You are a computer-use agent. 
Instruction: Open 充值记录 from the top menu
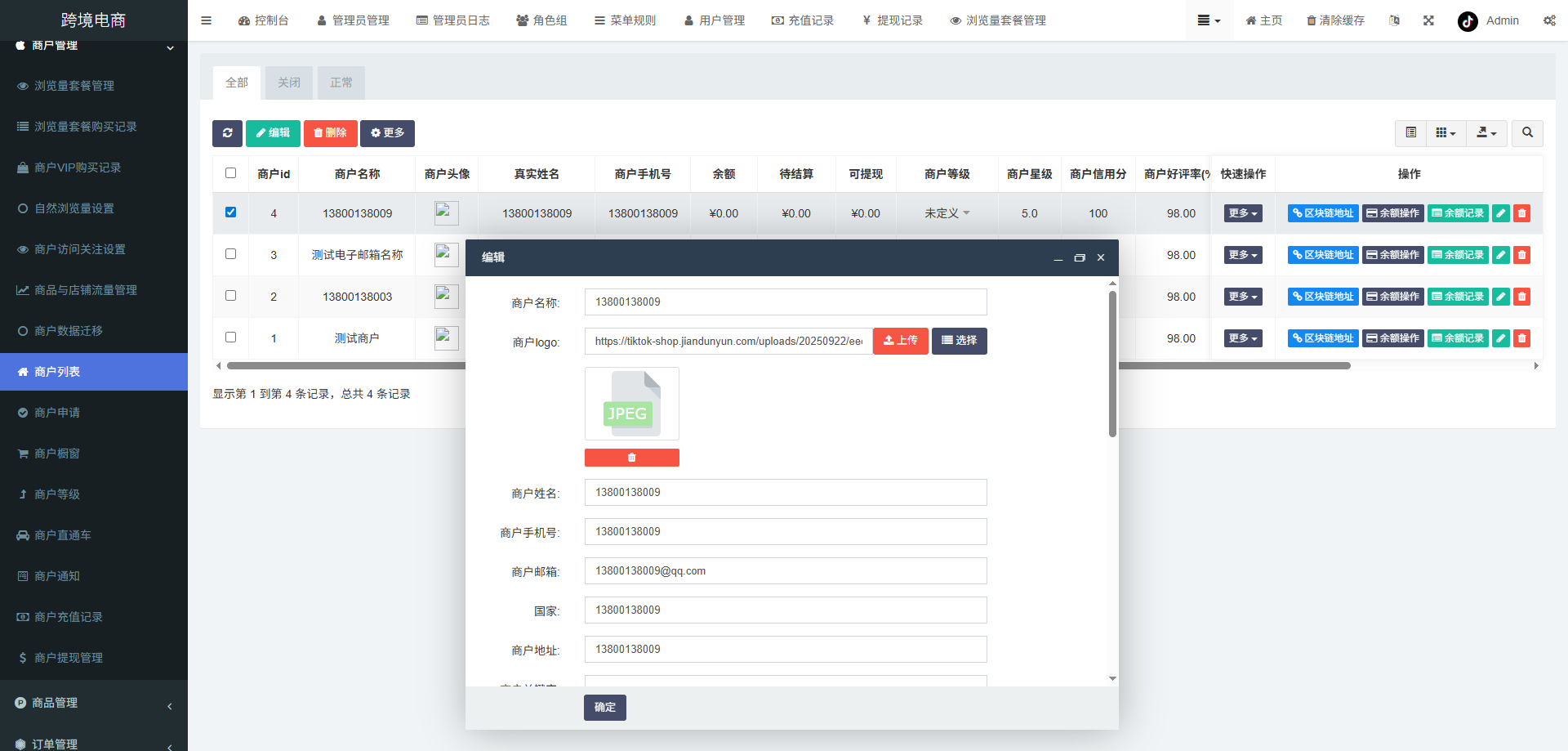point(804,20)
